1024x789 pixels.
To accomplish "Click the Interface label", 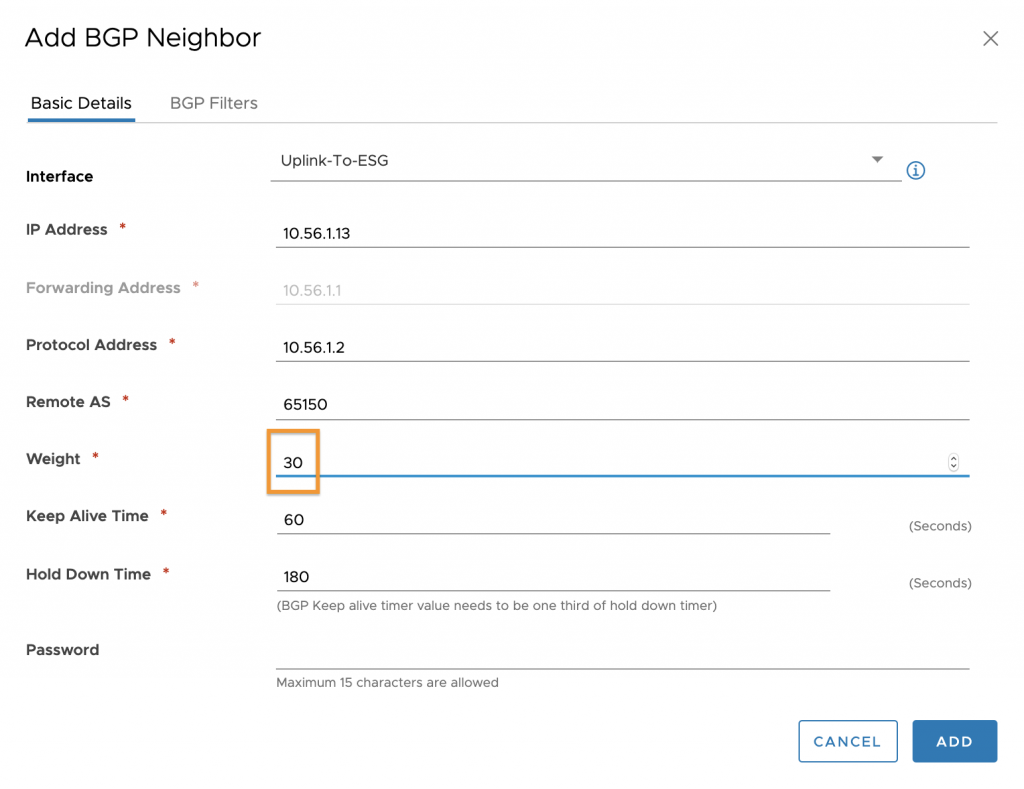I will tap(59, 176).
